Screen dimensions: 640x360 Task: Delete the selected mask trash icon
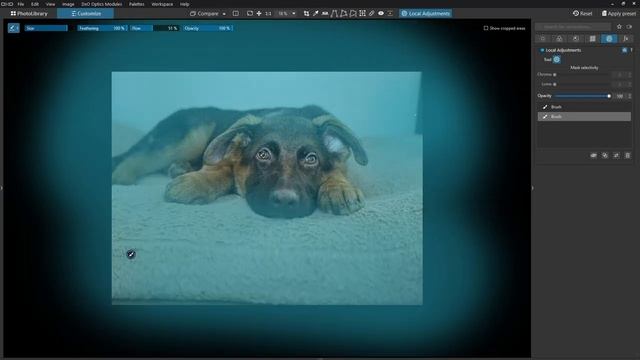click(628, 156)
